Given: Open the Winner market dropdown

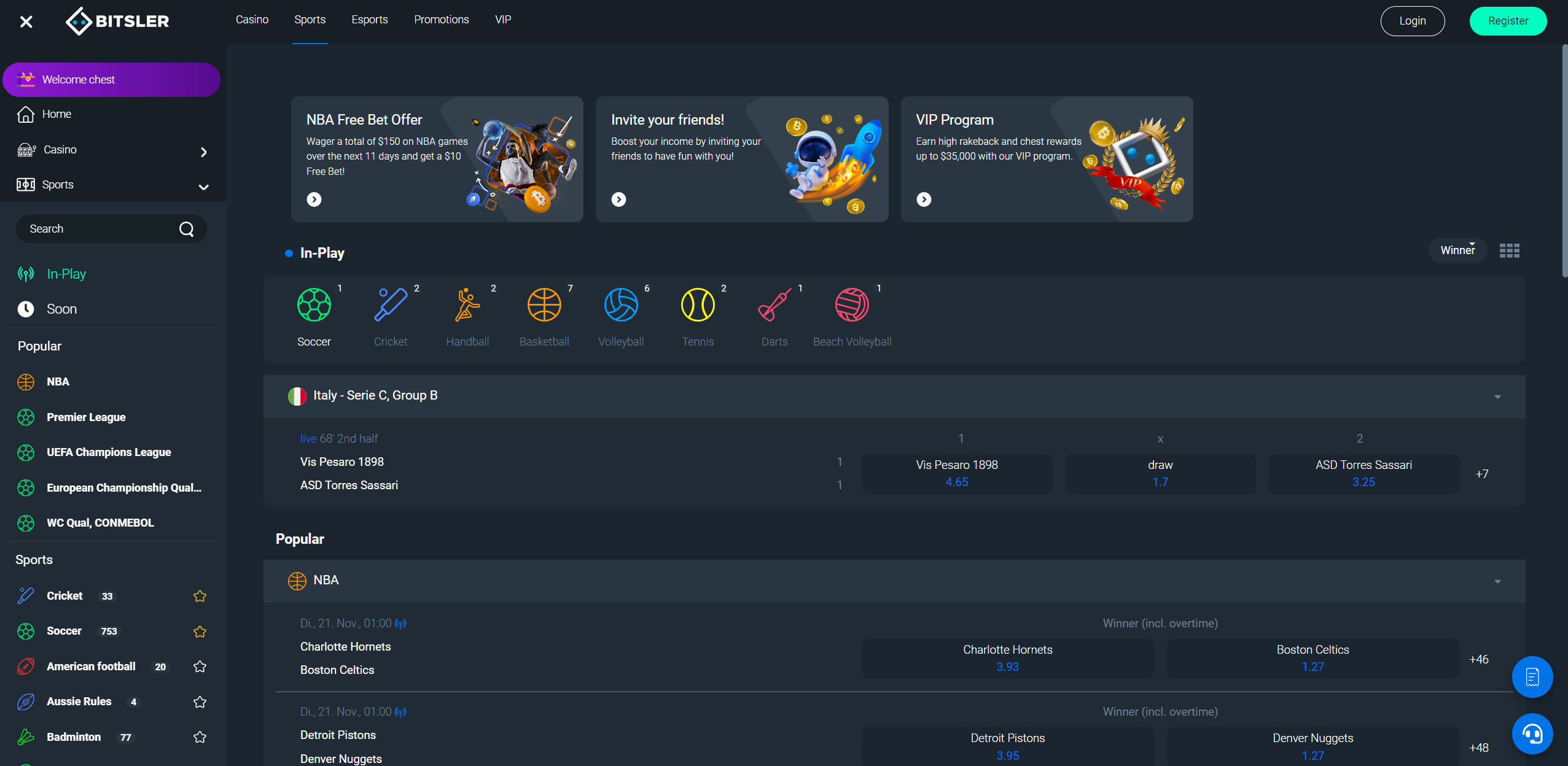Looking at the screenshot, I should click(x=1457, y=250).
